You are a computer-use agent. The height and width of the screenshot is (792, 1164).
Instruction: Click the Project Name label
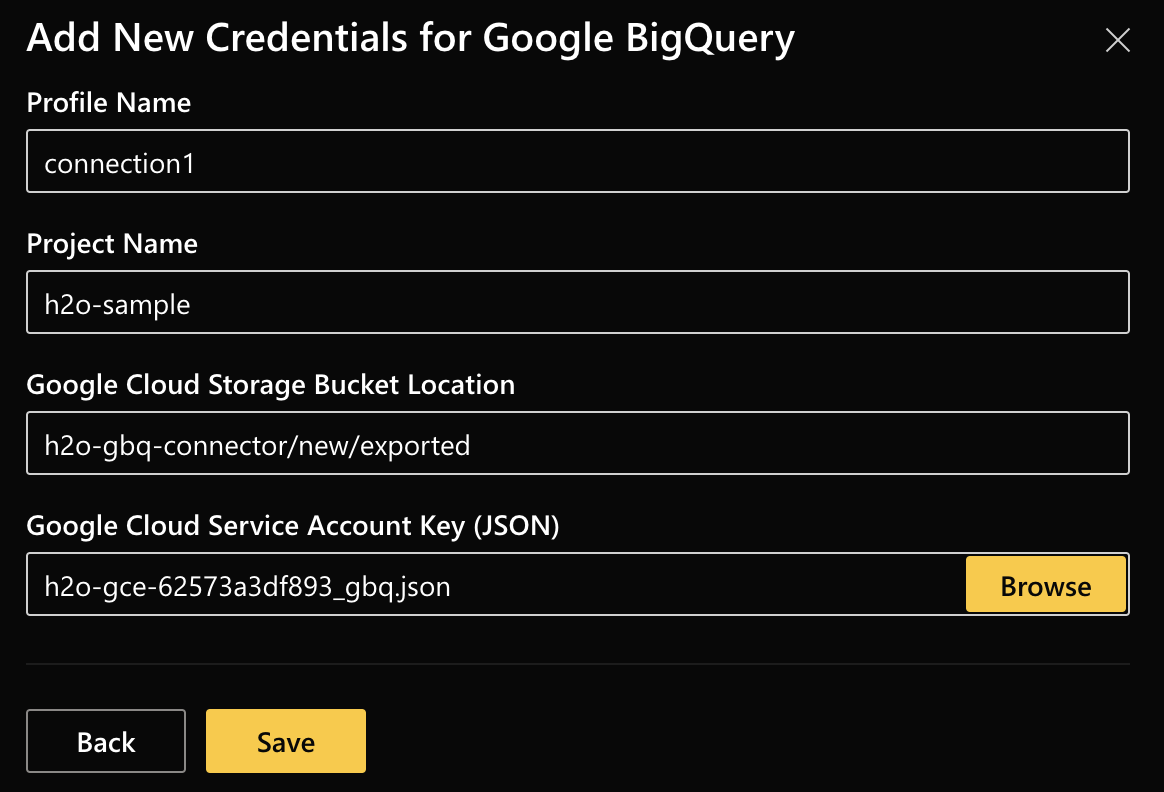112,243
